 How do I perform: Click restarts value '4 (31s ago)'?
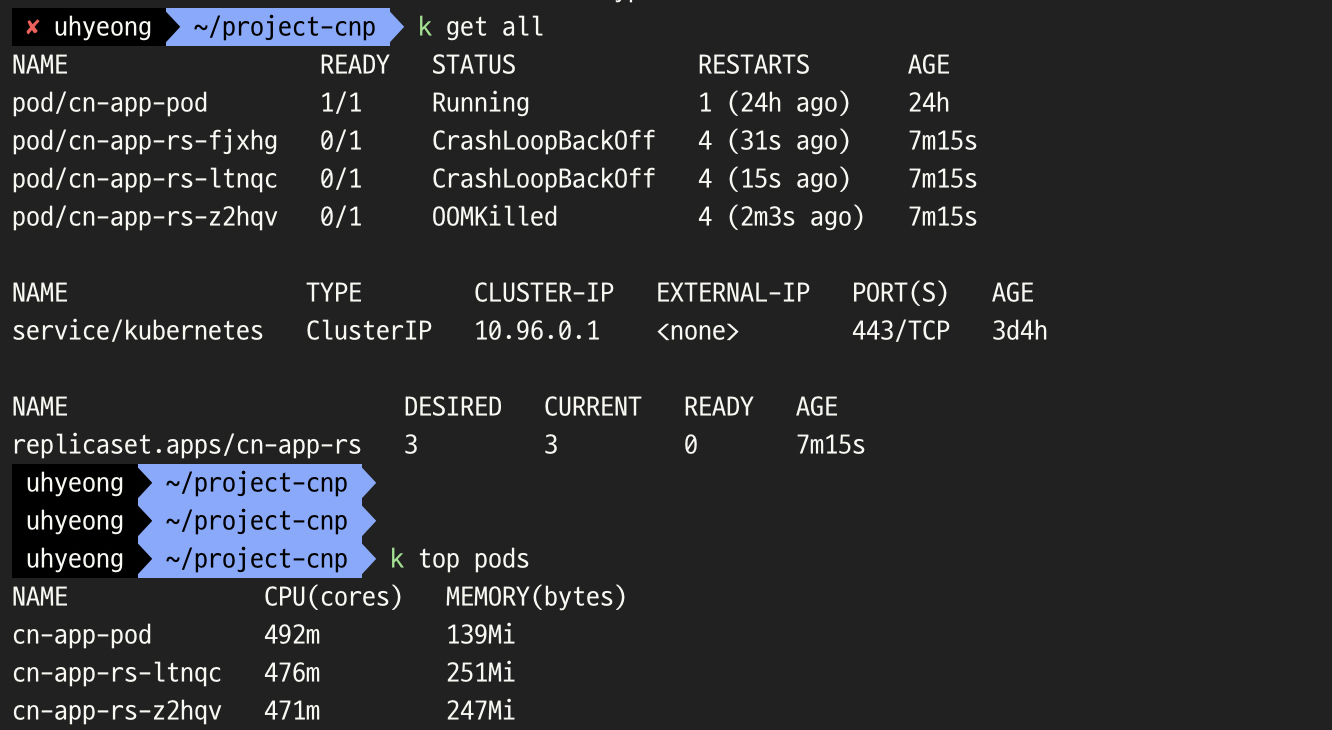tap(774, 141)
